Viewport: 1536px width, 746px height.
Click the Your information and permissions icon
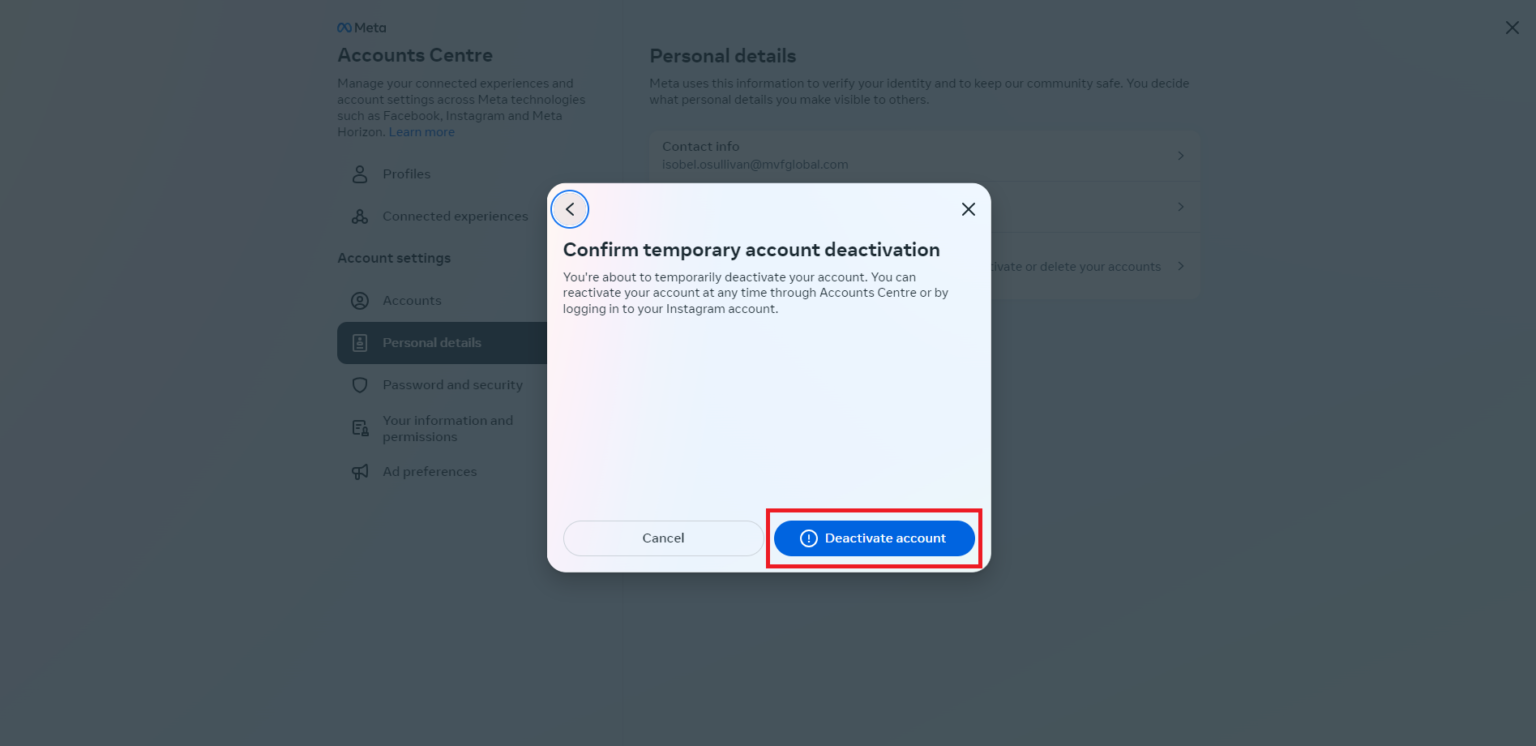click(x=359, y=427)
